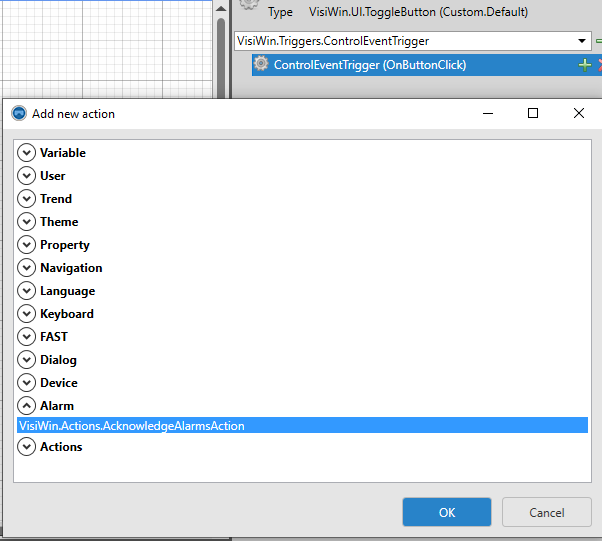Expand the Property action group
This screenshot has width=602, height=541.
tap(27, 245)
